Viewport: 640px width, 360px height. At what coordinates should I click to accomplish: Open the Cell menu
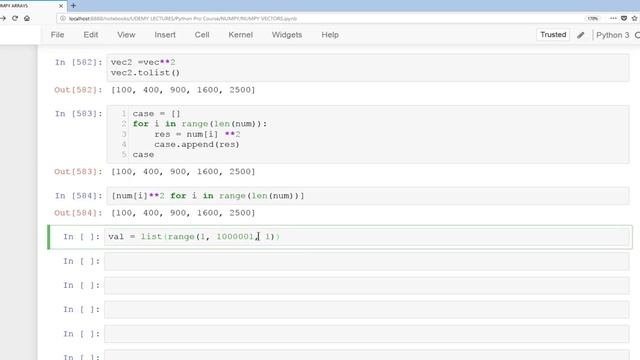pos(202,35)
